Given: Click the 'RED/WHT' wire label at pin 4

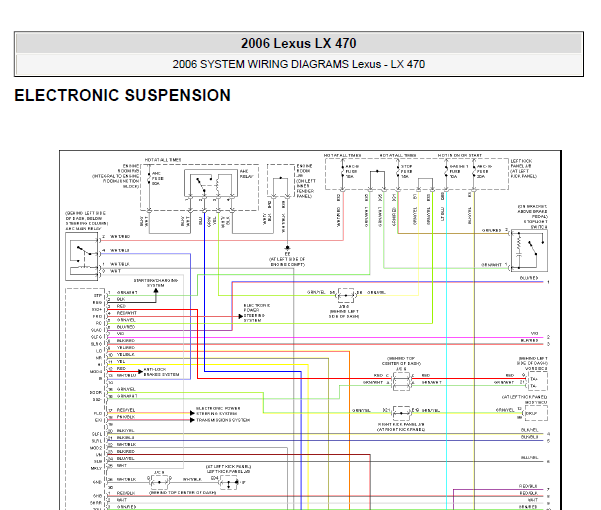Looking at the screenshot, I should (x=127, y=313).
